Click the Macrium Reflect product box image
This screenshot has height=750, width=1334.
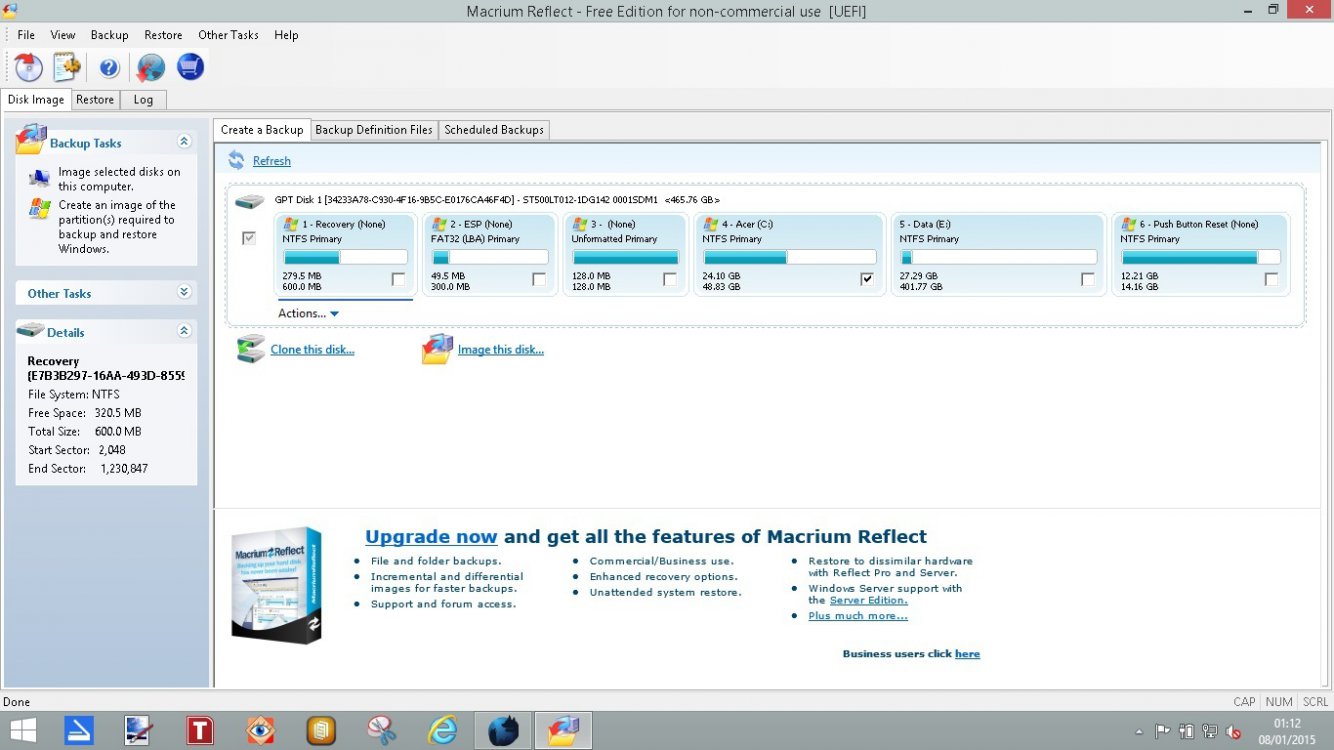pos(277,585)
